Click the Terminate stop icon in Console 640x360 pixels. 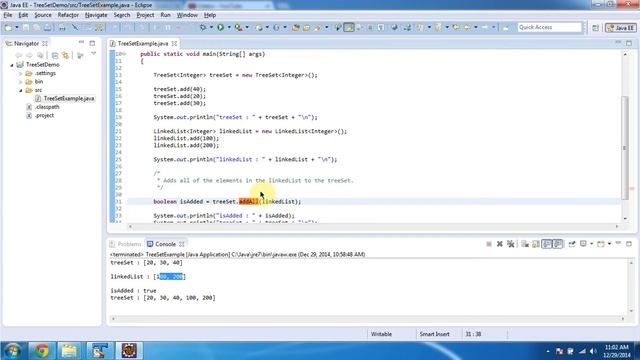coord(489,244)
